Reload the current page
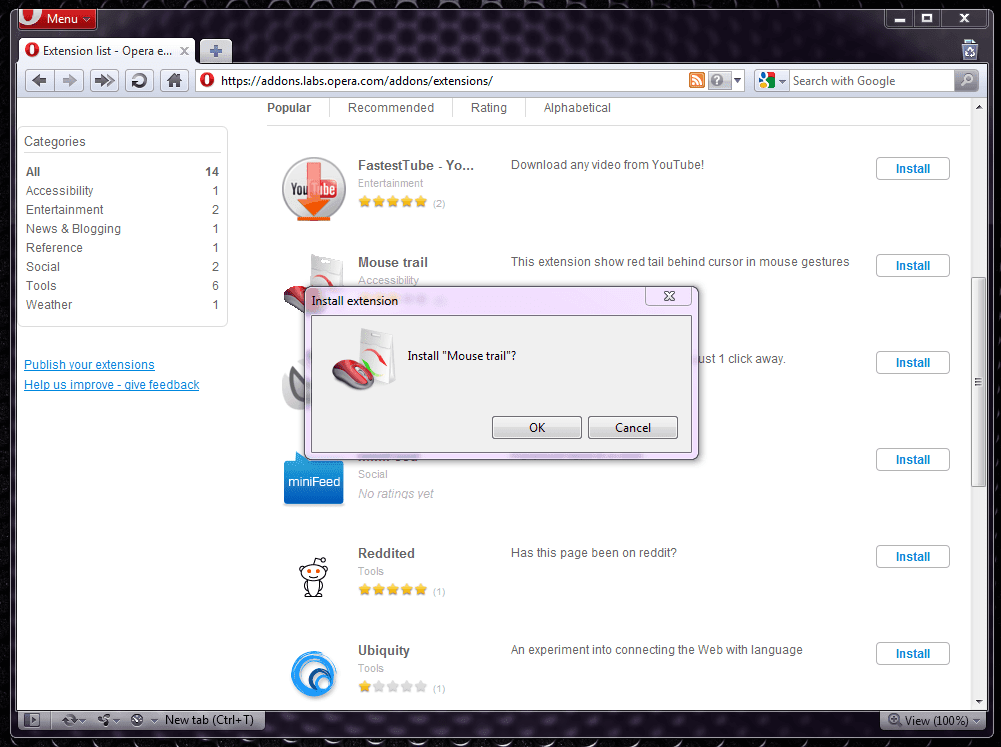Viewport: 1001px width, 747px height. [x=139, y=81]
